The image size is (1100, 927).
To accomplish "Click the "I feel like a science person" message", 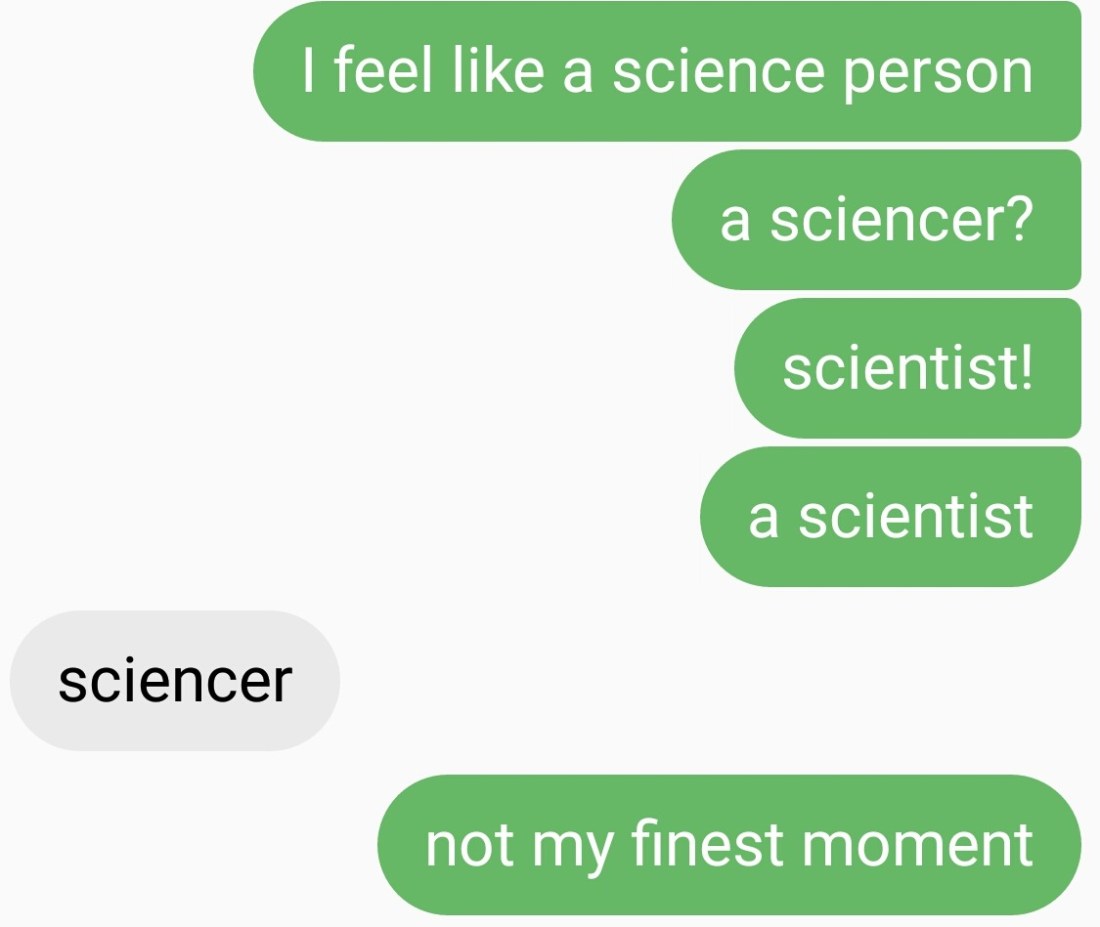I will coord(667,72).
